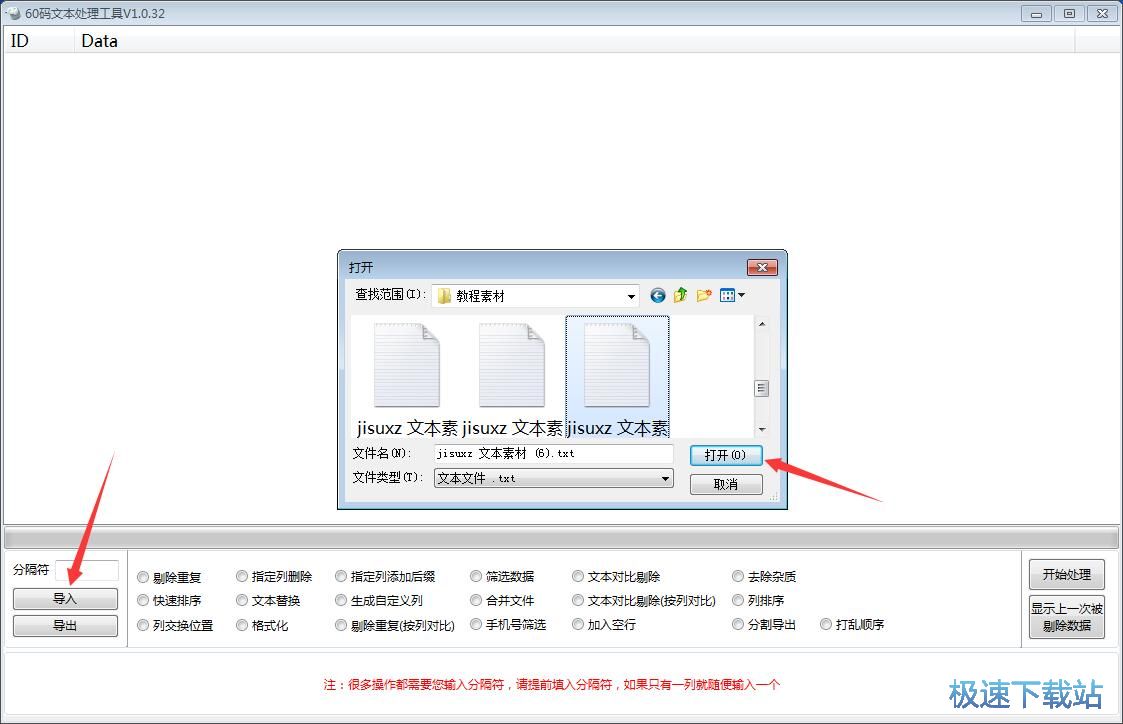Select the highlighted third jisuxz file icon
This screenshot has height=724, width=1123.
coord(617,366)
